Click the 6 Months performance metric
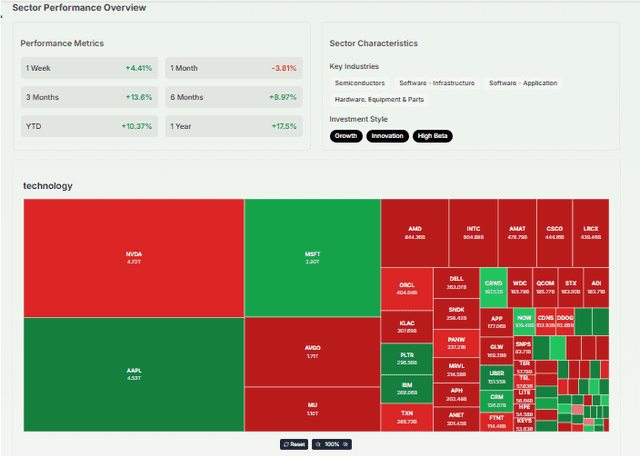This screenshot has width=640, height=456. pos(234,97)
